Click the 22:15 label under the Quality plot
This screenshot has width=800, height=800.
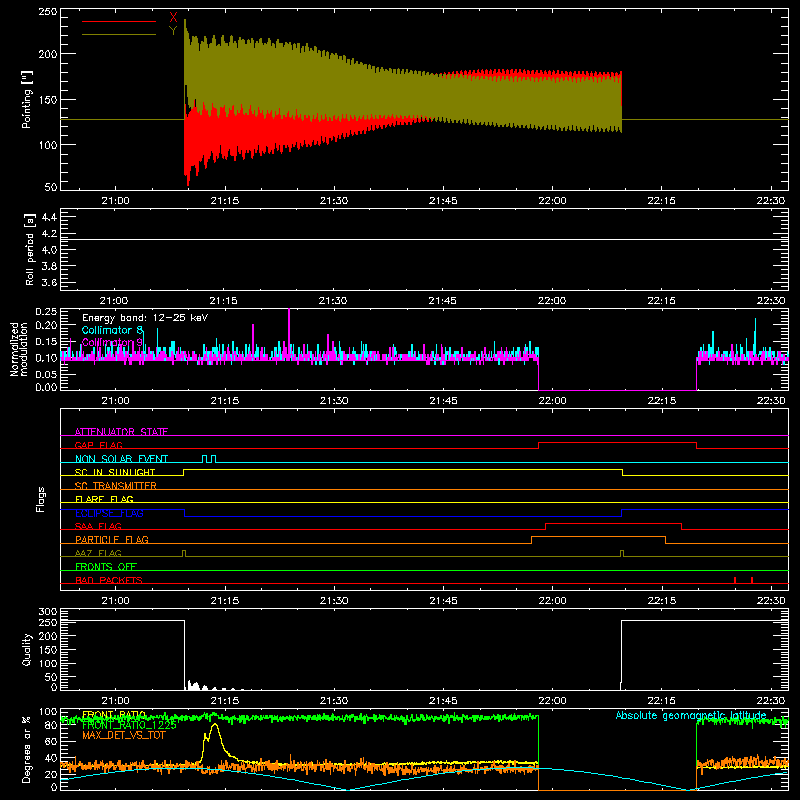(662, 701)
